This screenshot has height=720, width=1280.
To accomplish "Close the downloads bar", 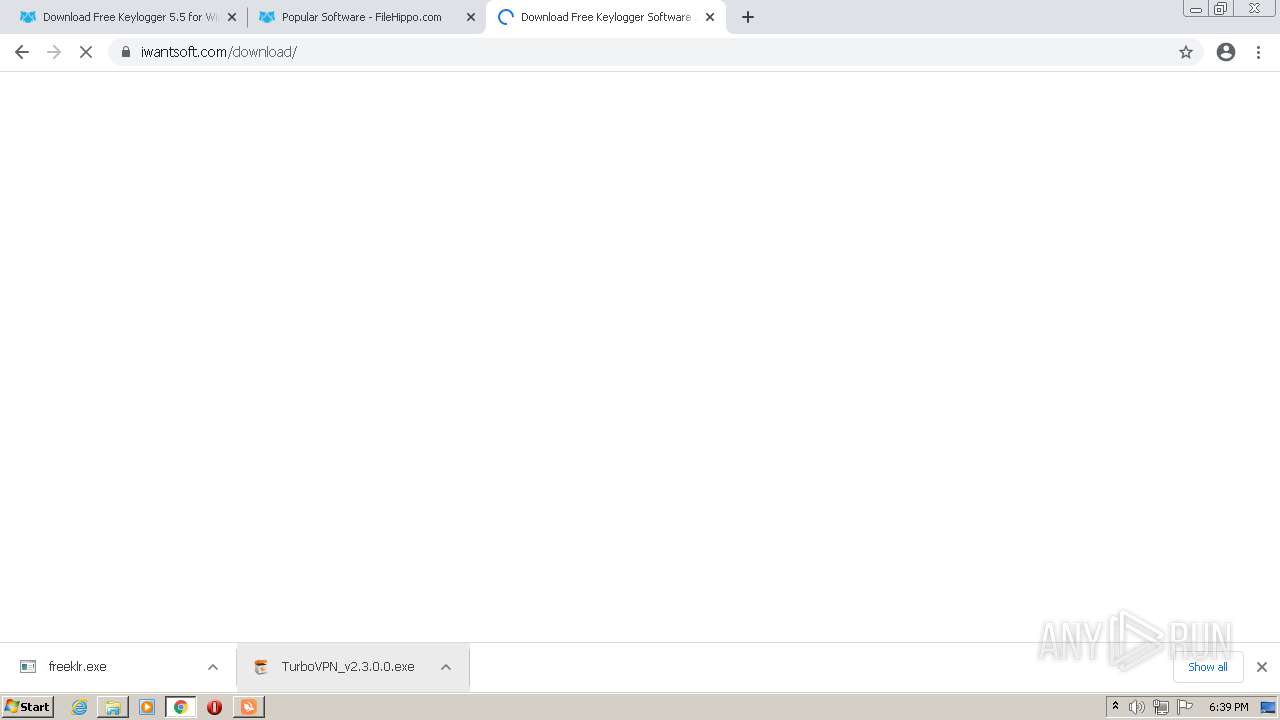I will point(1262,667).
